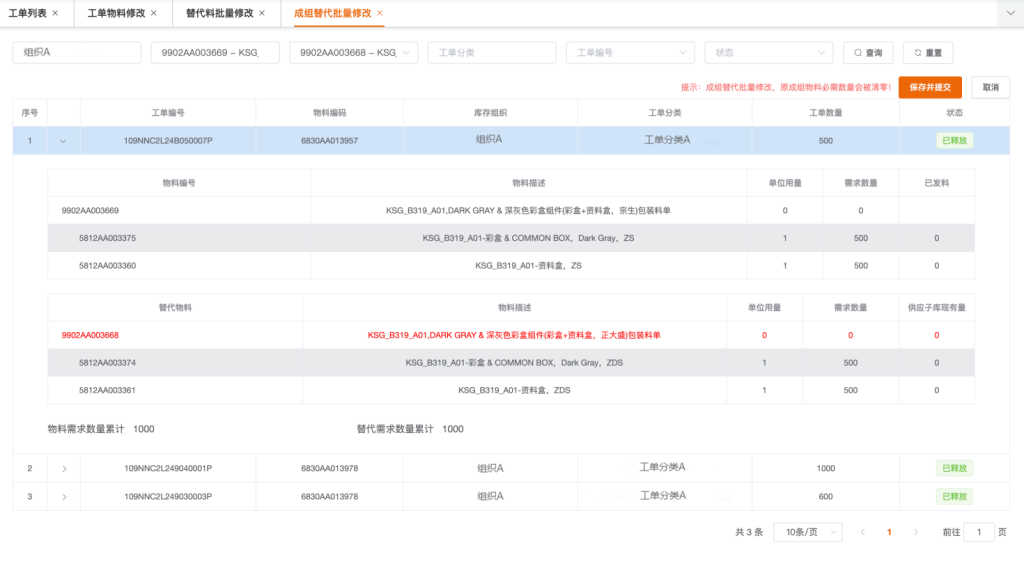The image size is (1024, 568).
Task: Click the 查询 search button
Action: (x=868, y=52)
